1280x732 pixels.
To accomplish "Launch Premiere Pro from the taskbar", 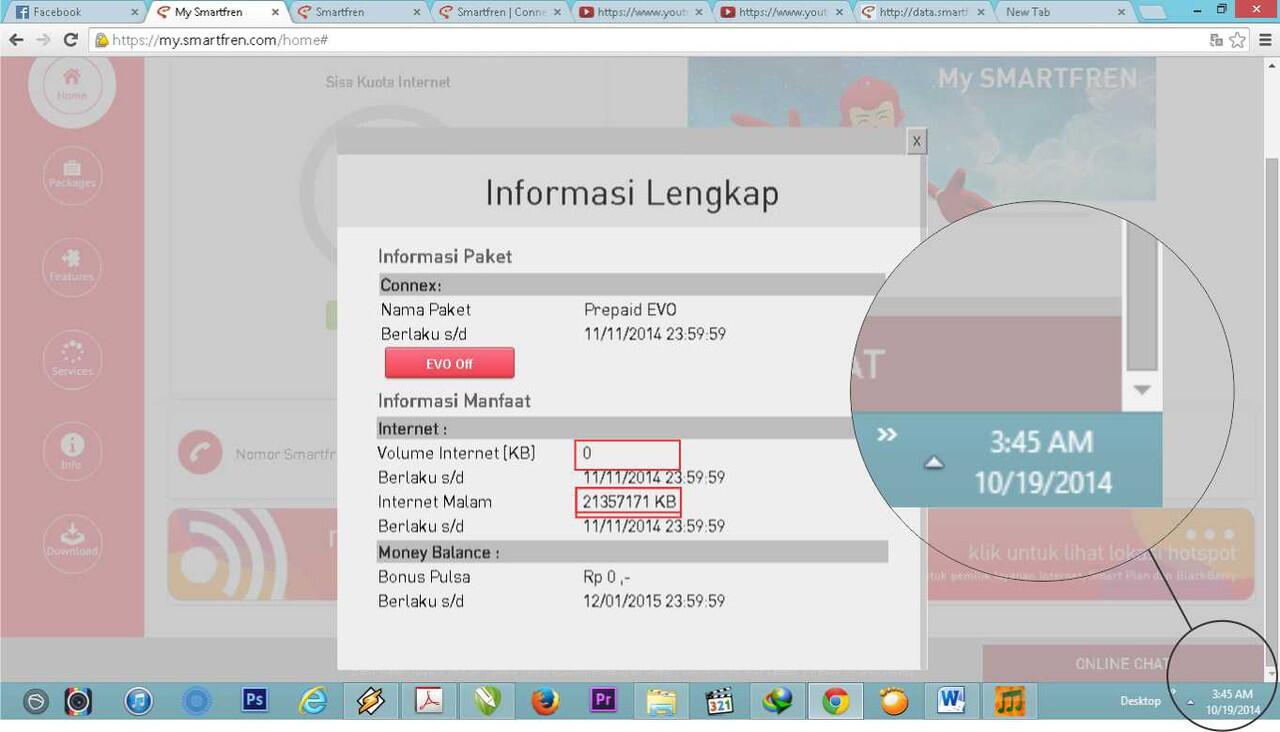I will 603,700.
